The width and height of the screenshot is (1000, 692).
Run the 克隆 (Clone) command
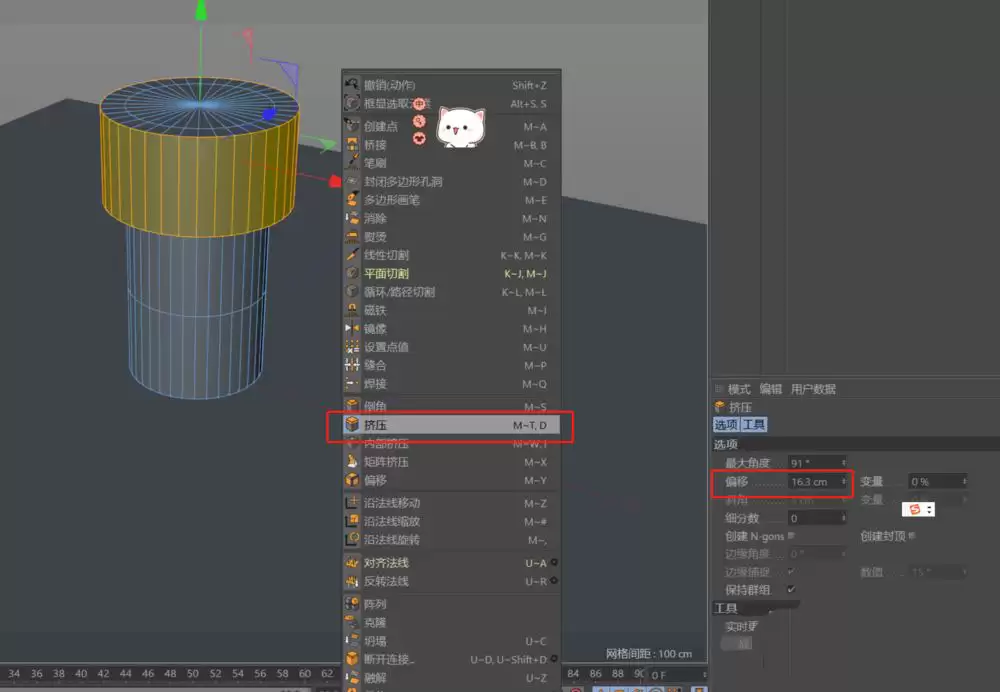click(380, 621)
